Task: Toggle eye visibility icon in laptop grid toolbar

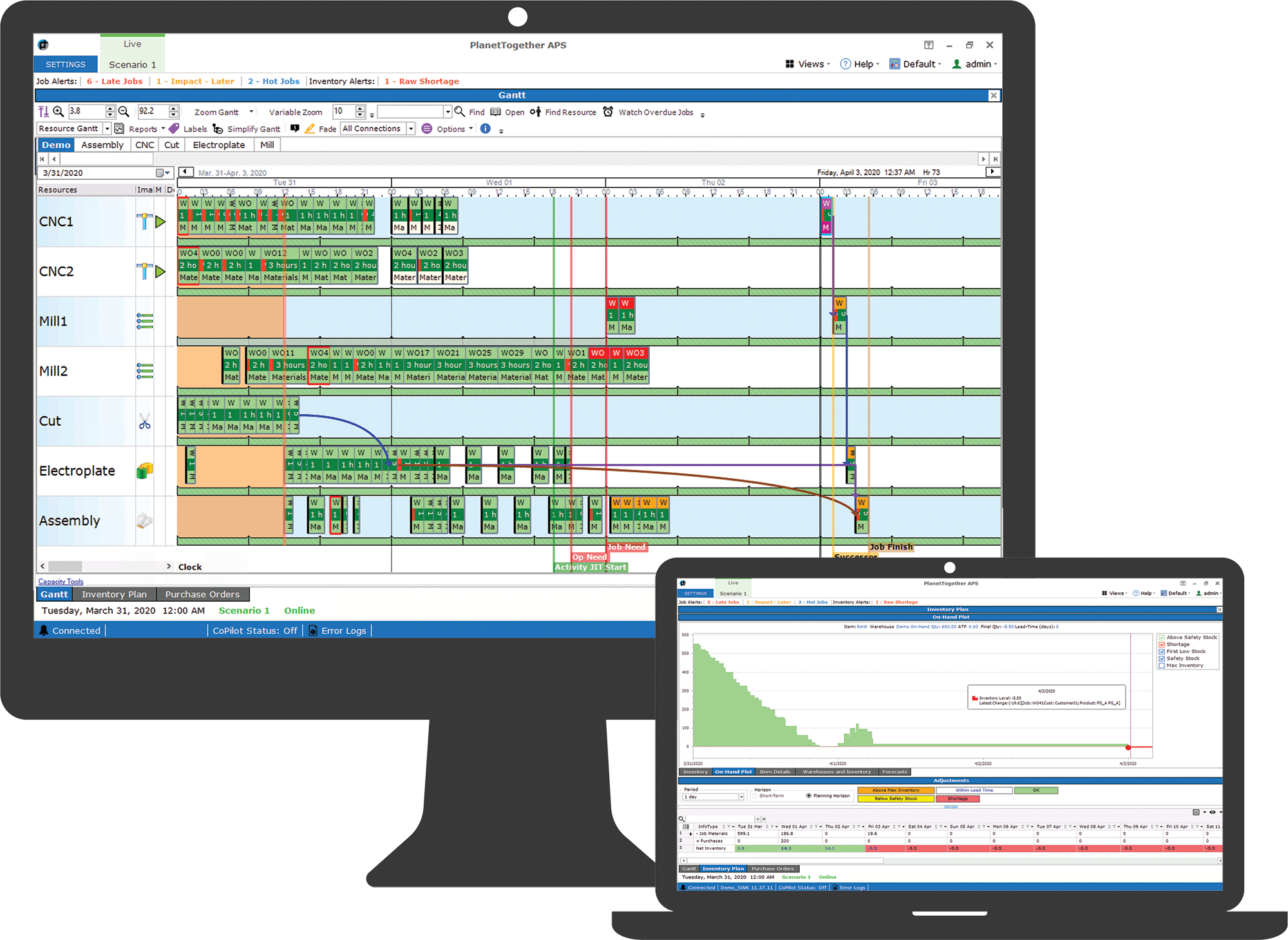Action: [1212, 812]
